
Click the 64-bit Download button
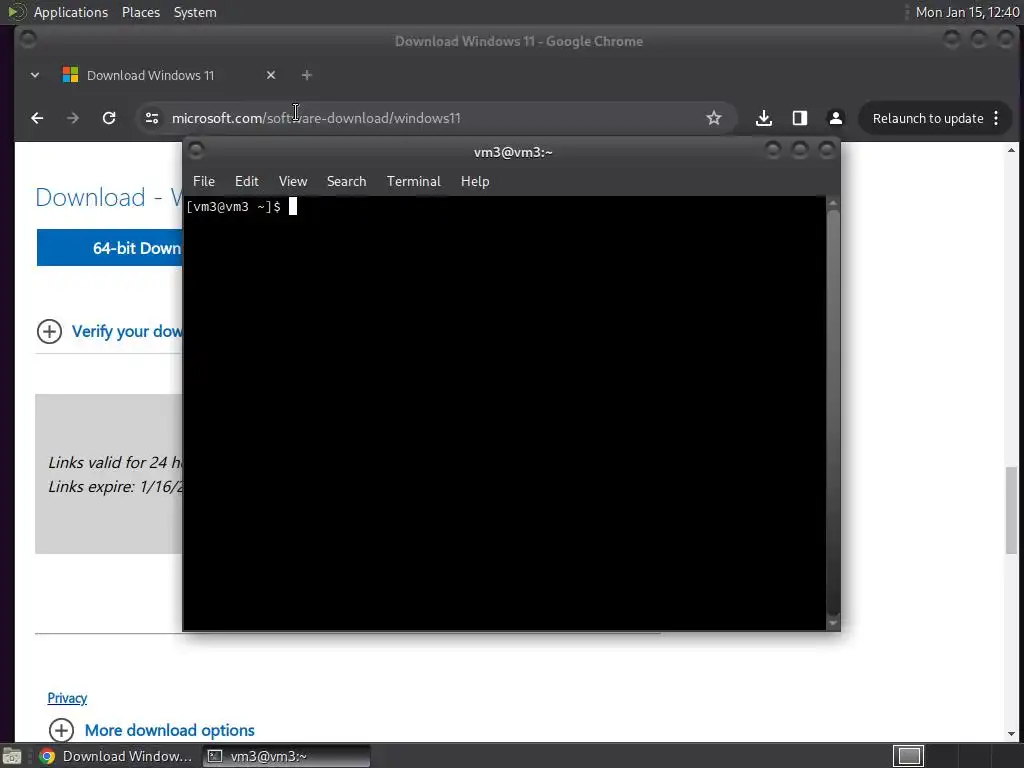coord(110,248)
